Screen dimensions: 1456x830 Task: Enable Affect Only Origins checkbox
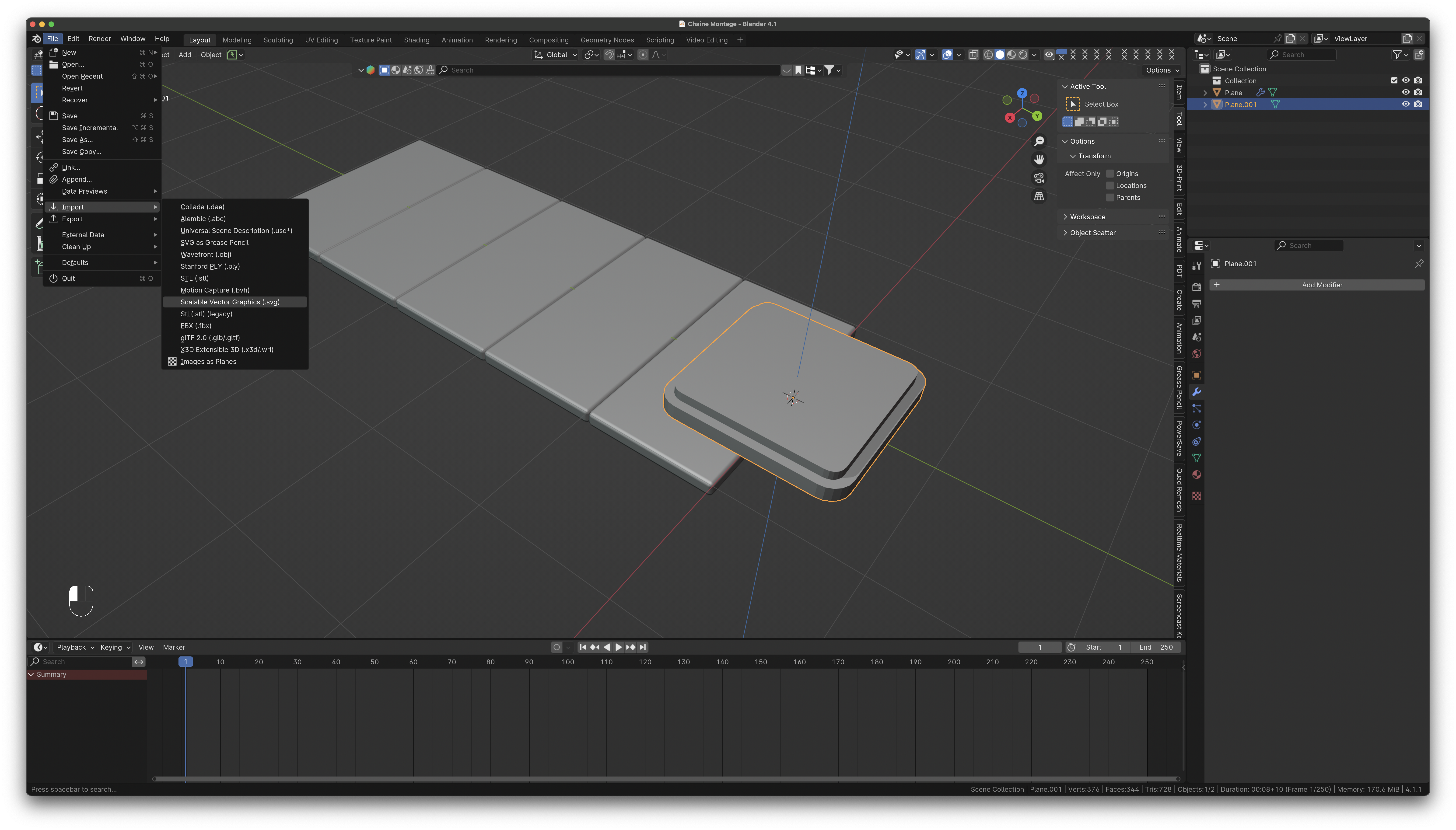(1110, 174)
